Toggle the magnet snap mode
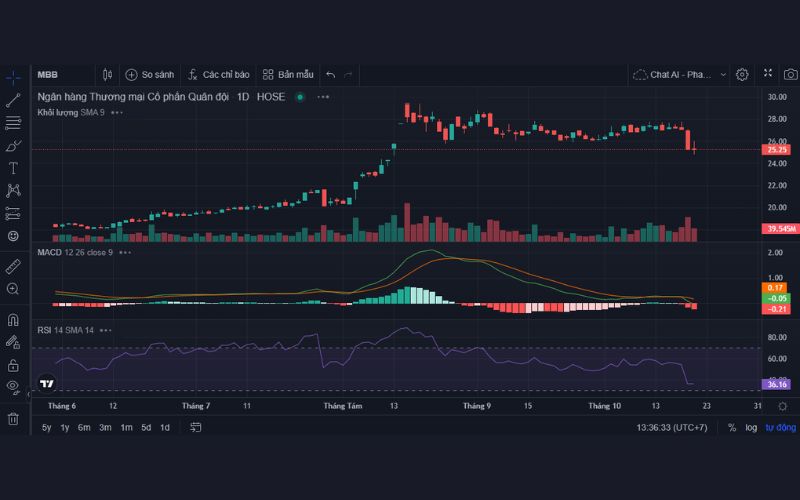The image size is (800, 500). click(x=13, y=321)
